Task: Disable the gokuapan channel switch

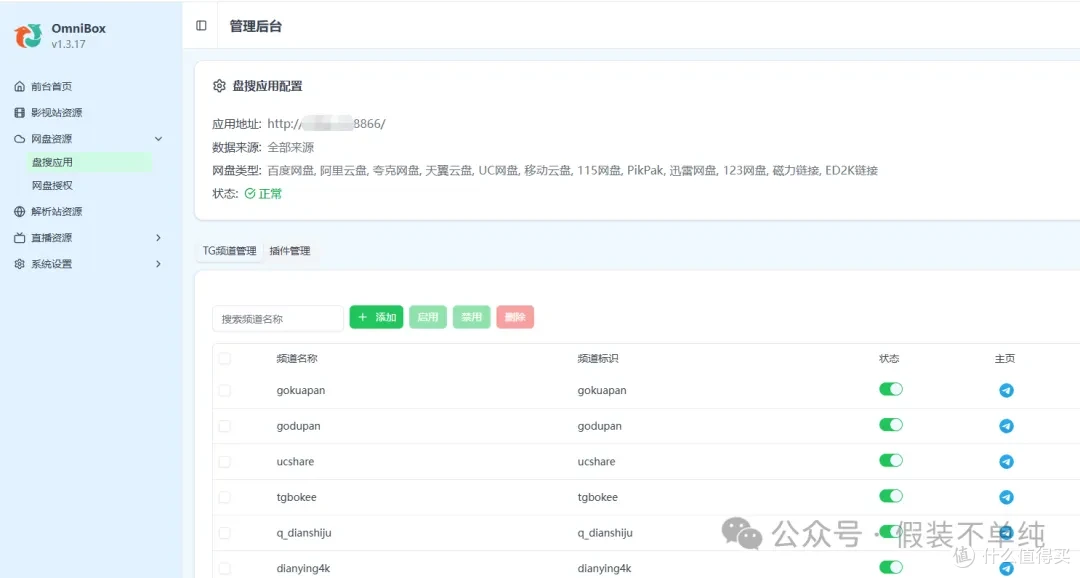Action: click(891, 389)
